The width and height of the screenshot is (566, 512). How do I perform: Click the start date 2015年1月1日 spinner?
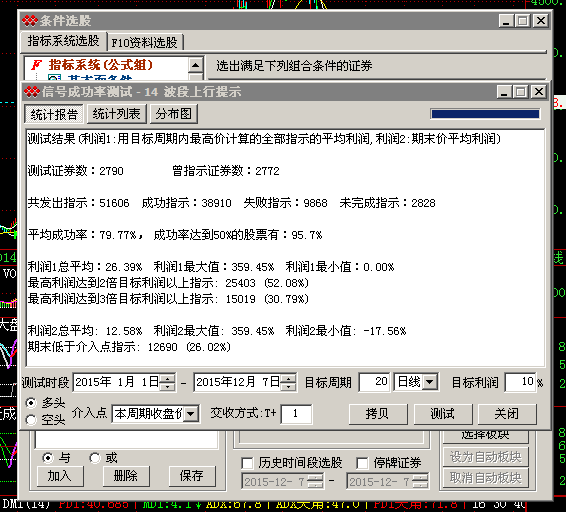point(167,382)
